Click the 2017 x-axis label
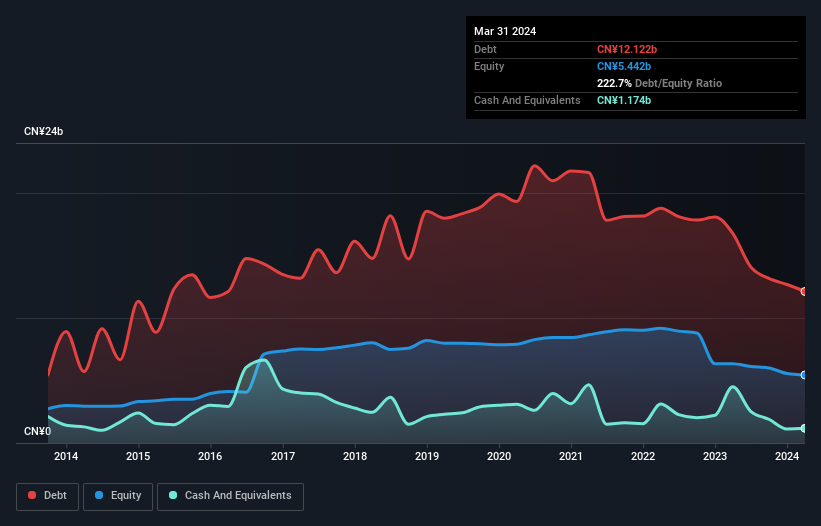 click(x=283, y=456)
